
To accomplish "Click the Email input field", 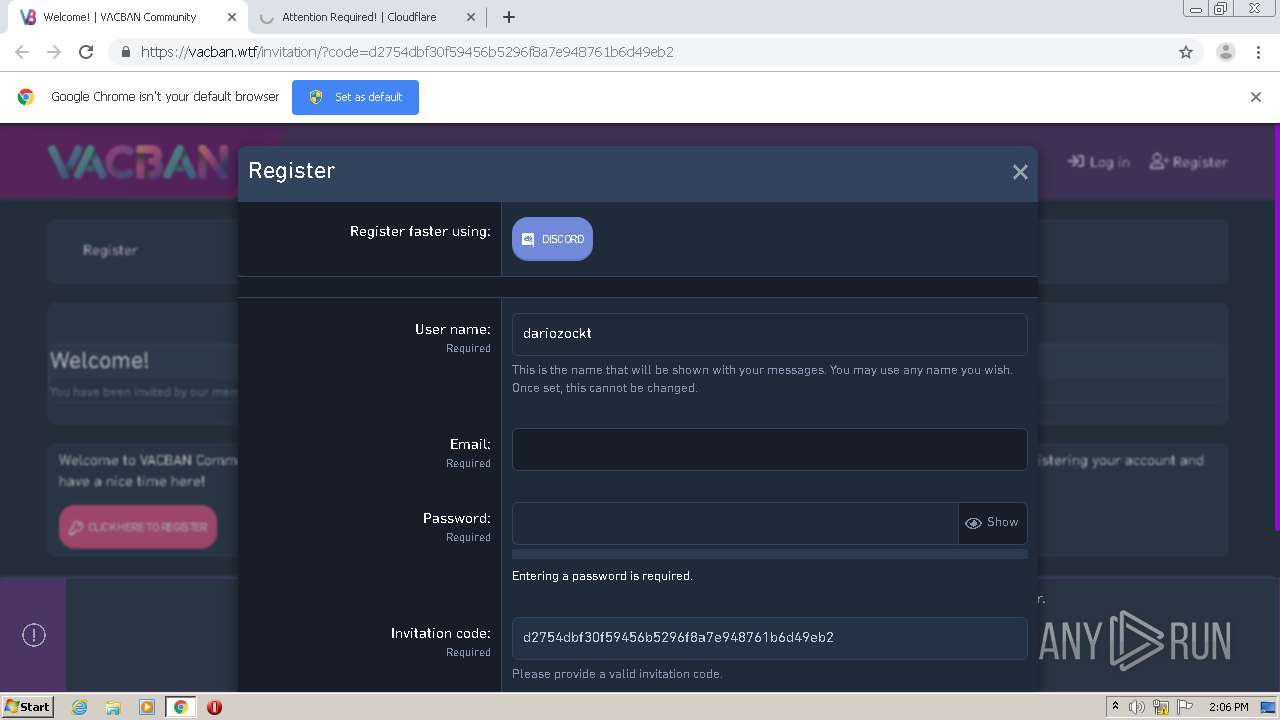I will click(x=769, y=449).
